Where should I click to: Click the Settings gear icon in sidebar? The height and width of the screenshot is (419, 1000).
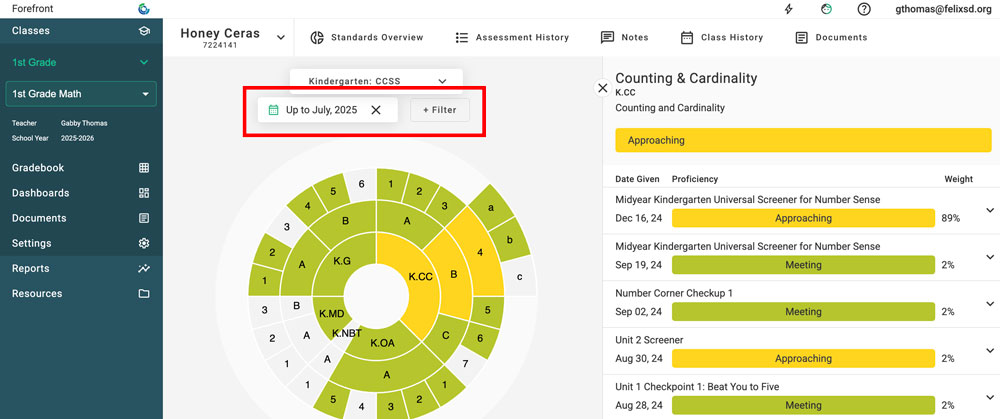(x=144, y=243)
